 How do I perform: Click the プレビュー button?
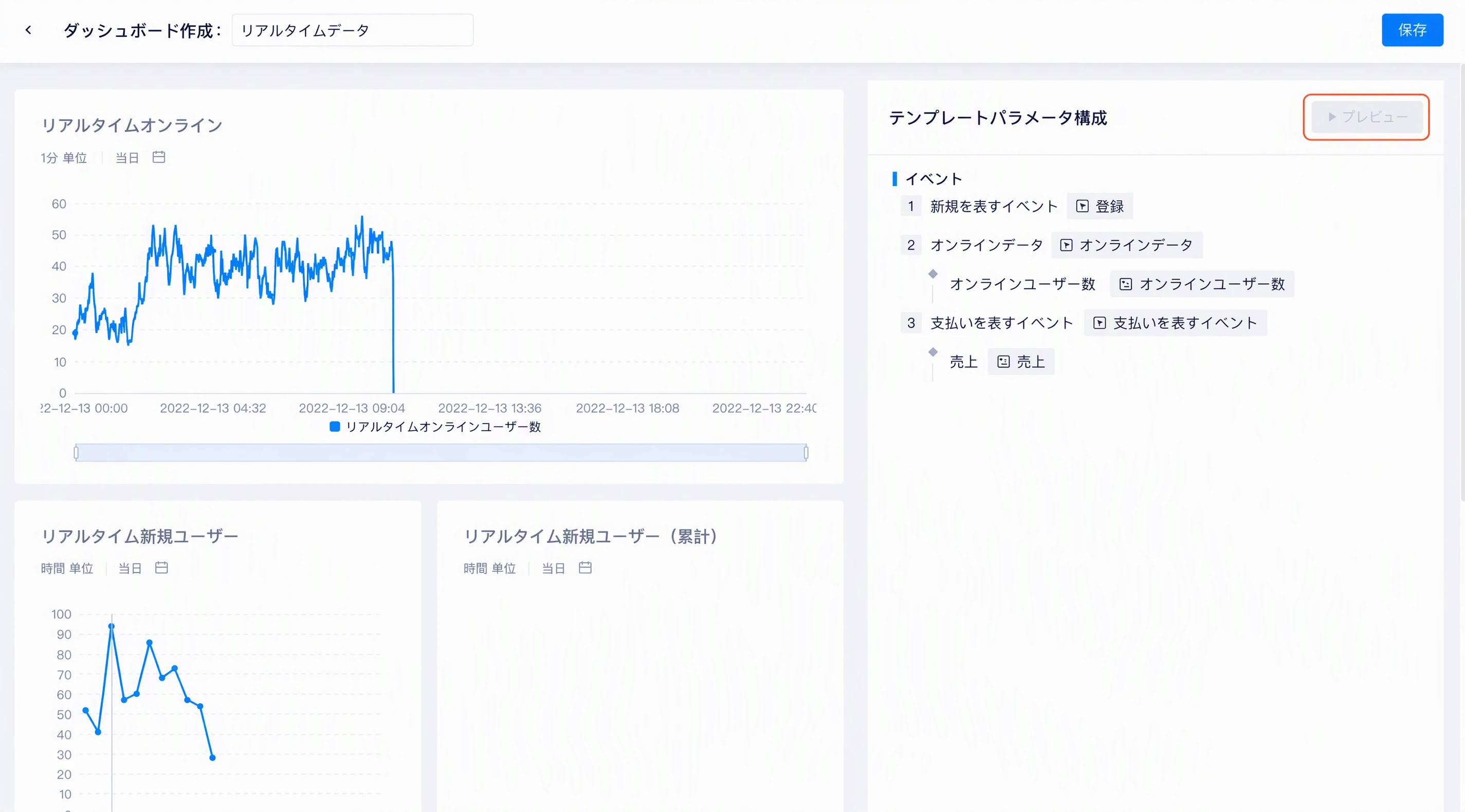coord(1367,117)
